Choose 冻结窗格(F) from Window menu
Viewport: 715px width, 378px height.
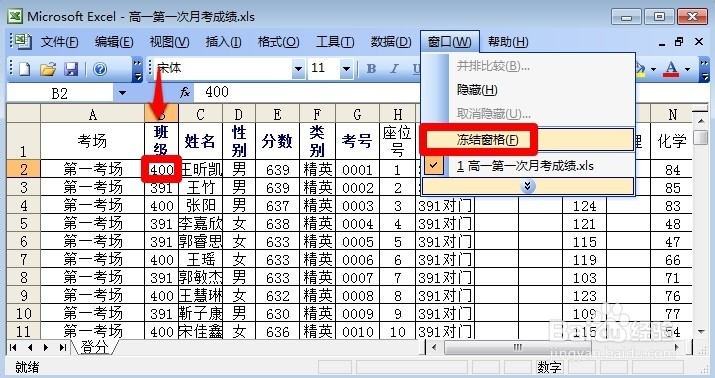coord(528,140)
